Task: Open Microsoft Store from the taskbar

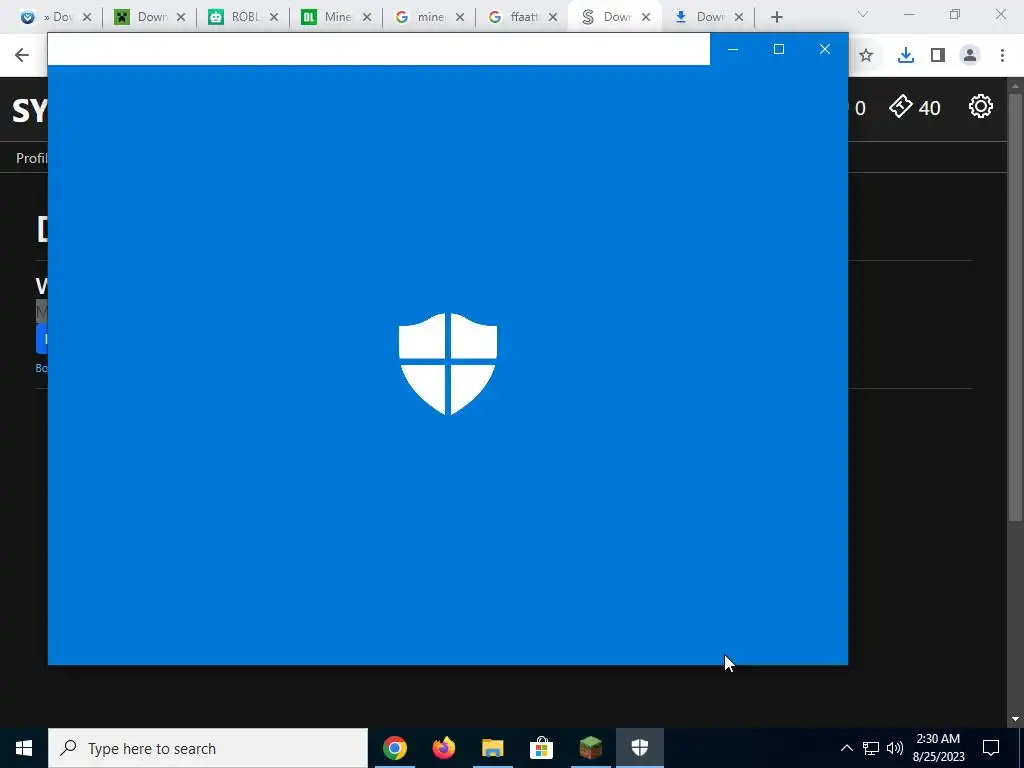Action: (541, 748)
